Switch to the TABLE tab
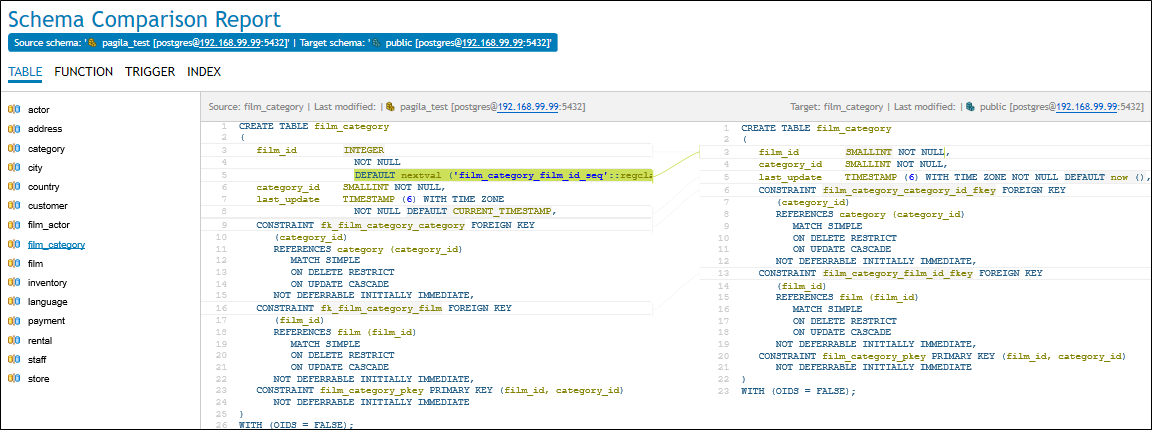 [x=25, y=72]
